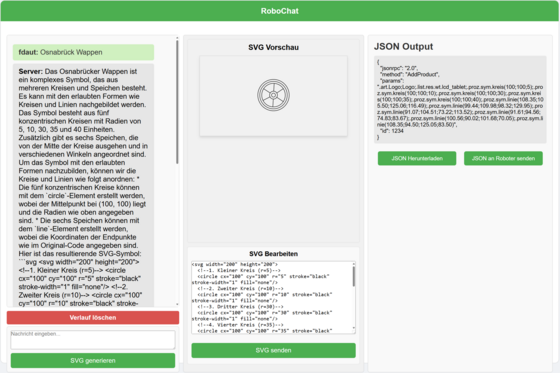Download the JSON with JSON Herunterladen
The height and width of the screenshot is (373, 560).
point(417,158)
